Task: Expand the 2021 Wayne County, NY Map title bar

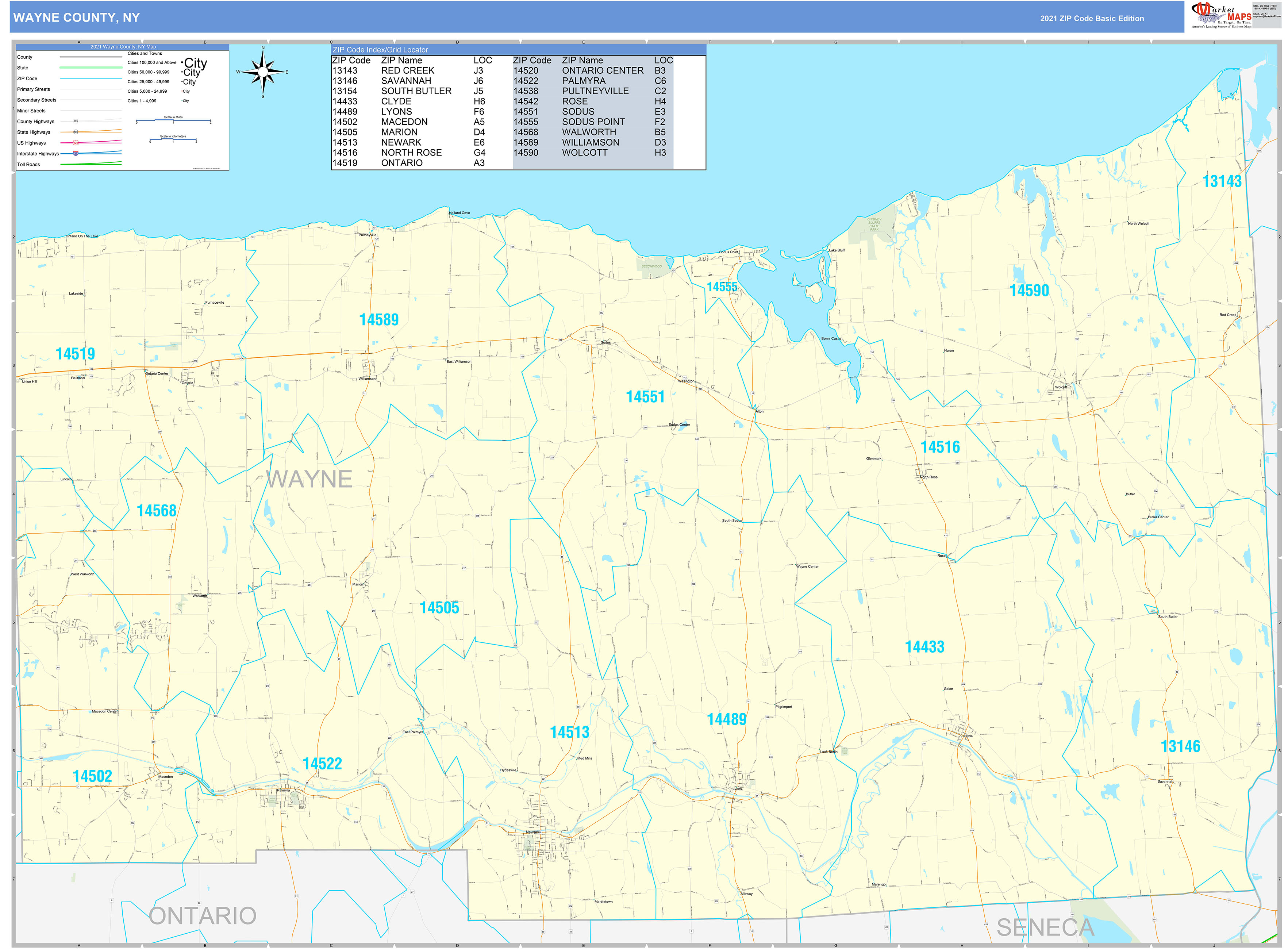Action: click(x=124, y=47)
